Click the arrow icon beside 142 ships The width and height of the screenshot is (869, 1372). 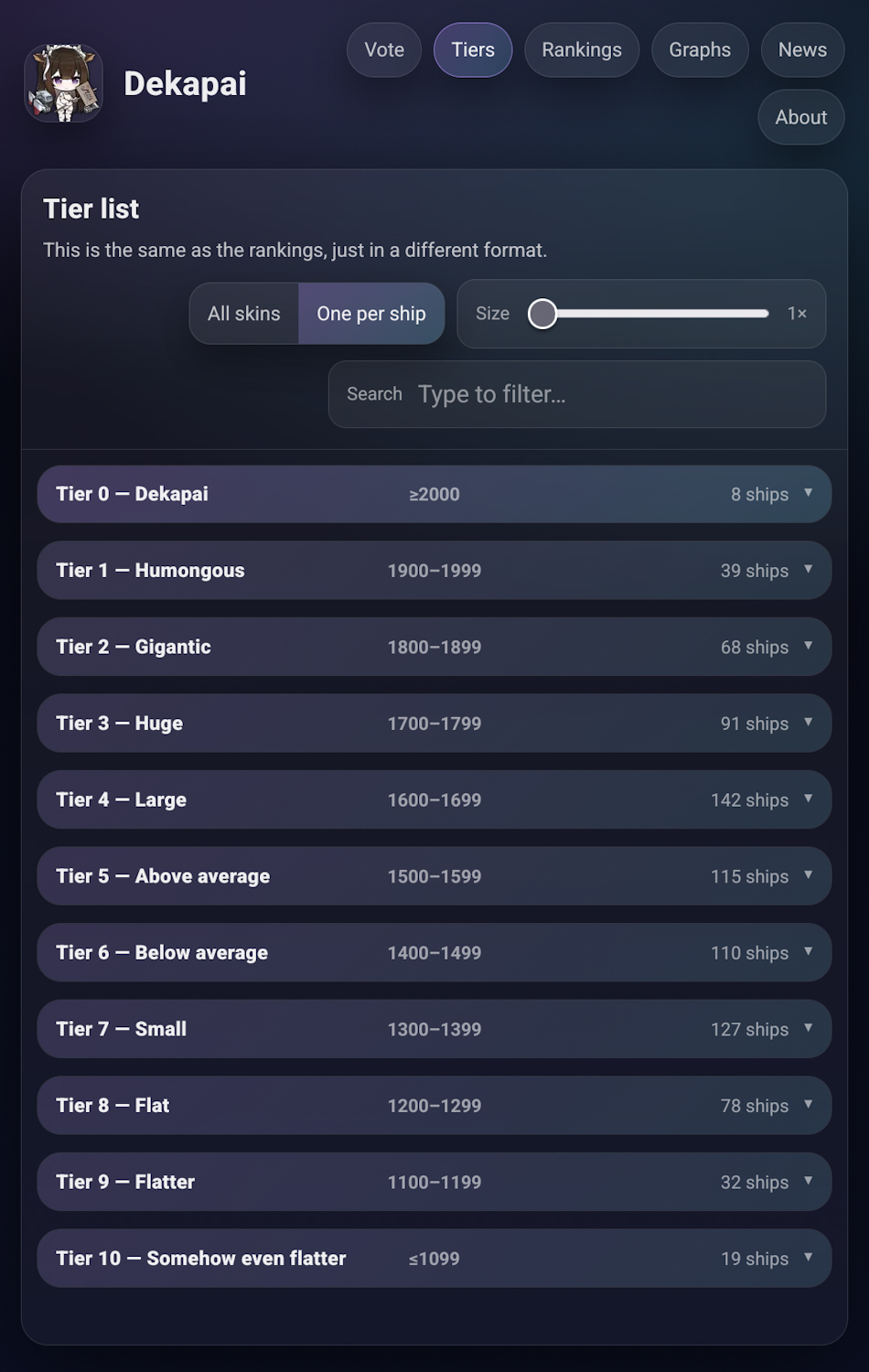click(809, 799)
